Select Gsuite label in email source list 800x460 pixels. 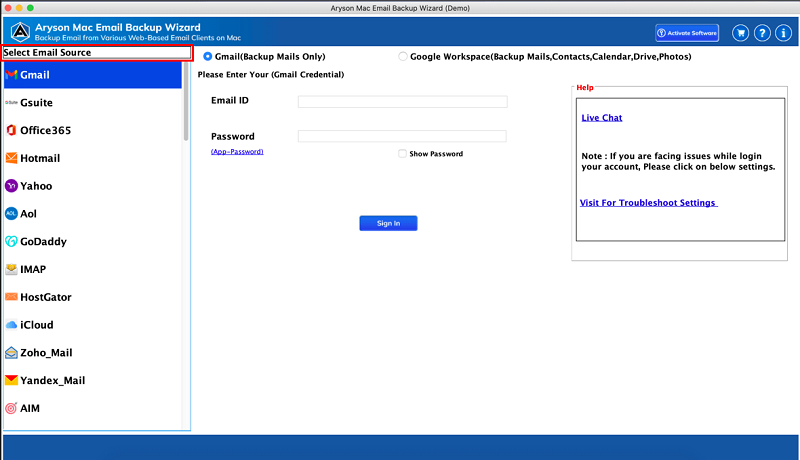point(36,103)
